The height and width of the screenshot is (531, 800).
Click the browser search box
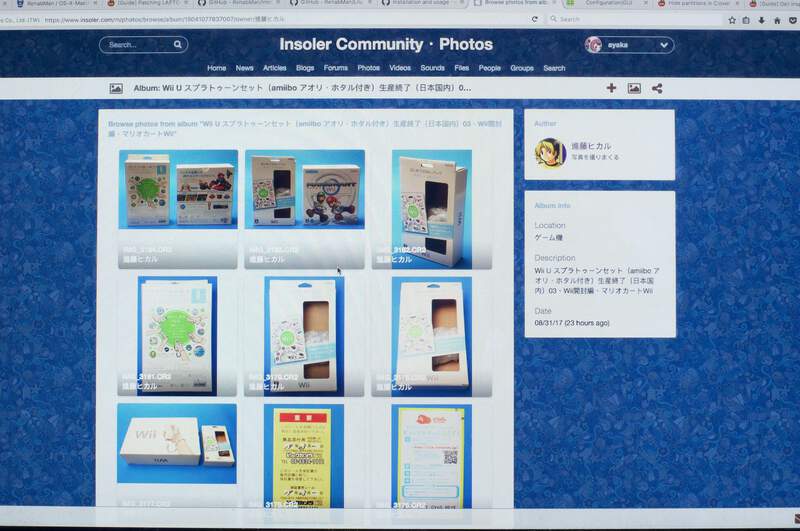pos(633,19)
